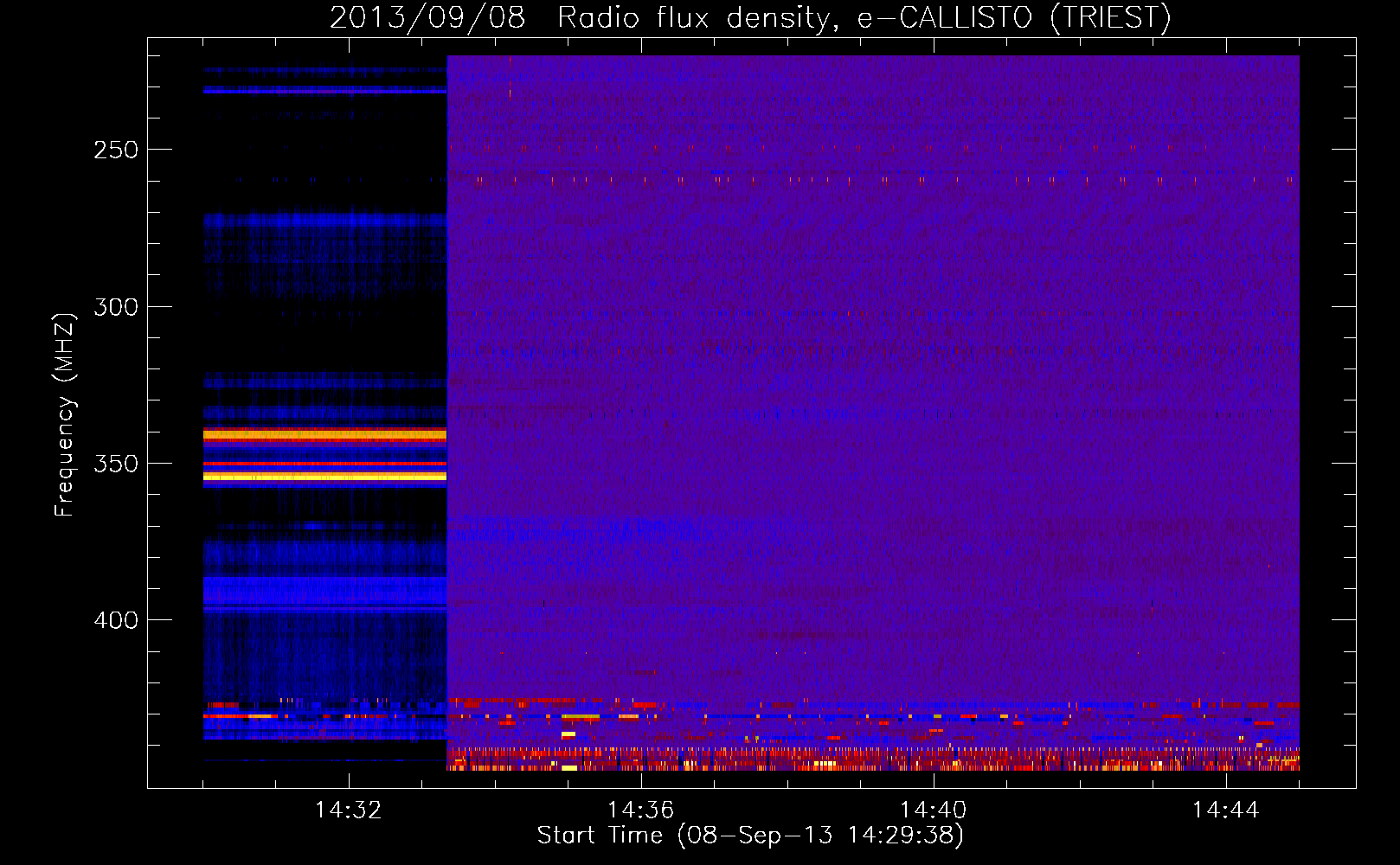Click the upper yellow-orange band just above 350 MHz
Image resolution: width=1400 pixels, height=865 pixels.
click(324, 435)
